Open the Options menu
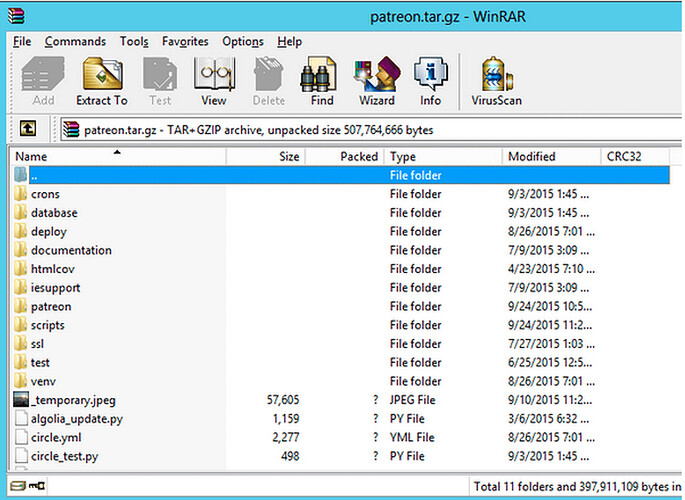This screenshot has width=685, height=500. [243, 41]
